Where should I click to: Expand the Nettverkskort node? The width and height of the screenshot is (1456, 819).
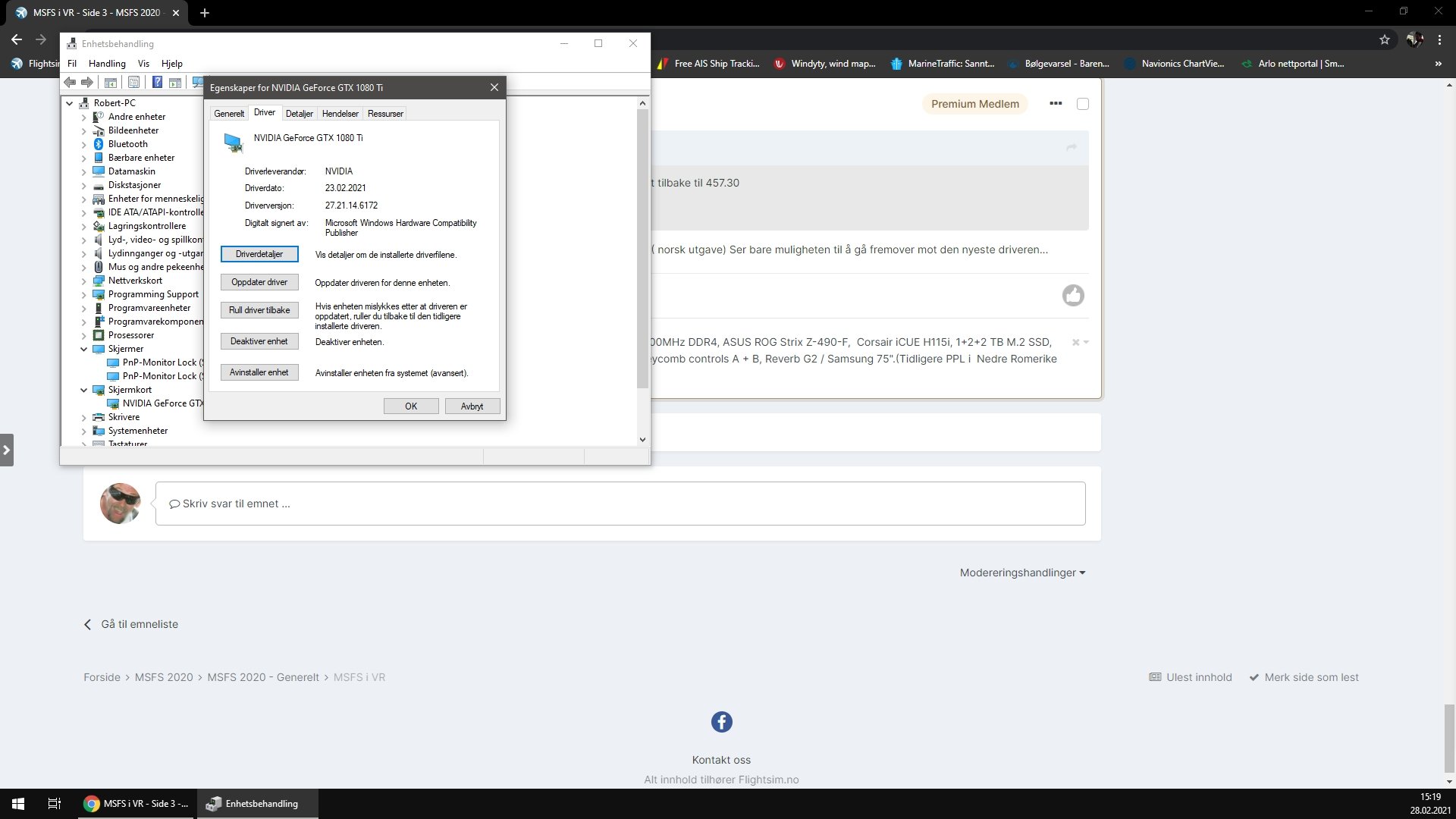(83, 281)
